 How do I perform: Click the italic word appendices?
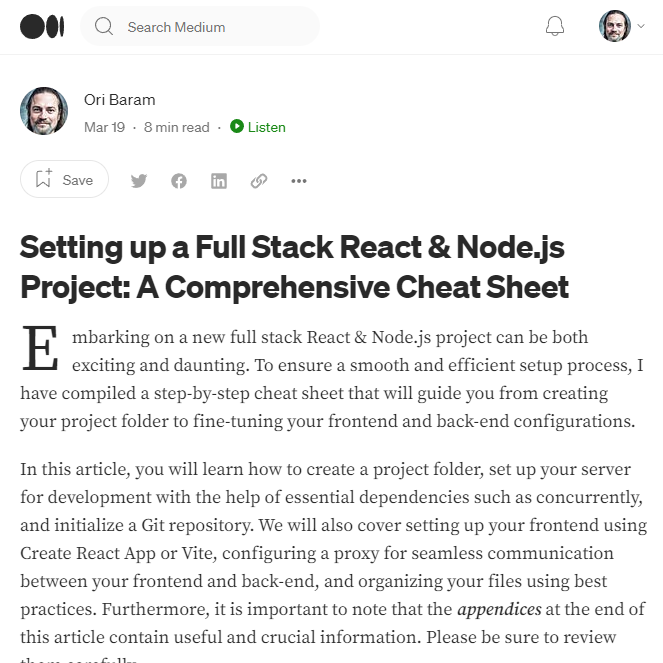pos(499,609)
